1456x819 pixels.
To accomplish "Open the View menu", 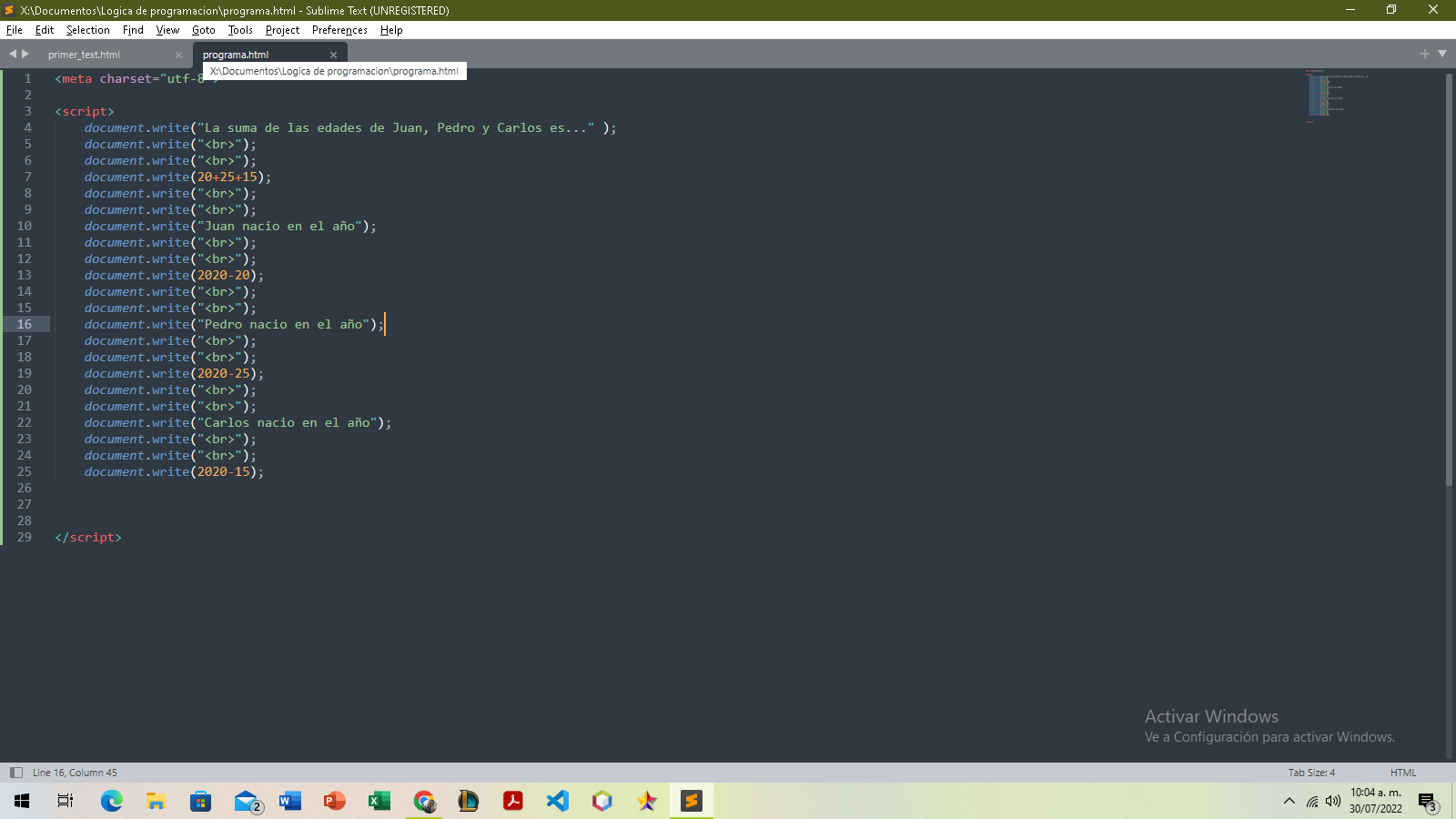I will [167, 30].
